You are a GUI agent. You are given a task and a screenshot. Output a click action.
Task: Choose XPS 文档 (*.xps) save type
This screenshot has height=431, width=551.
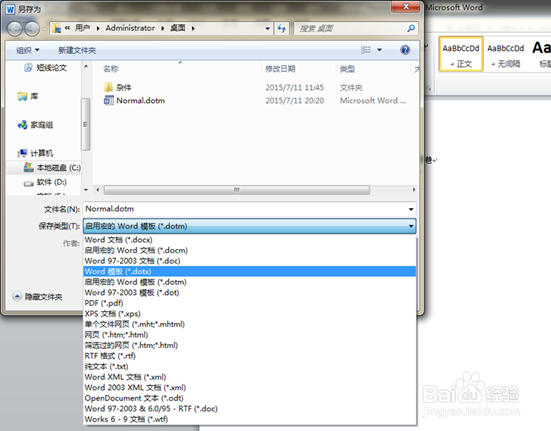pyautogui.click(x=249, y=313)
